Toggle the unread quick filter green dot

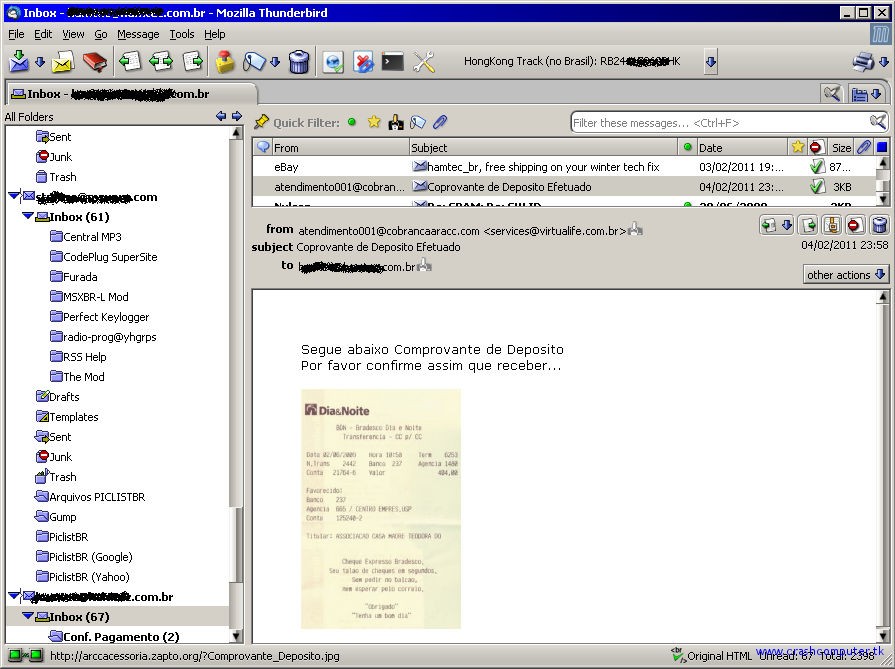pos(352,122)
